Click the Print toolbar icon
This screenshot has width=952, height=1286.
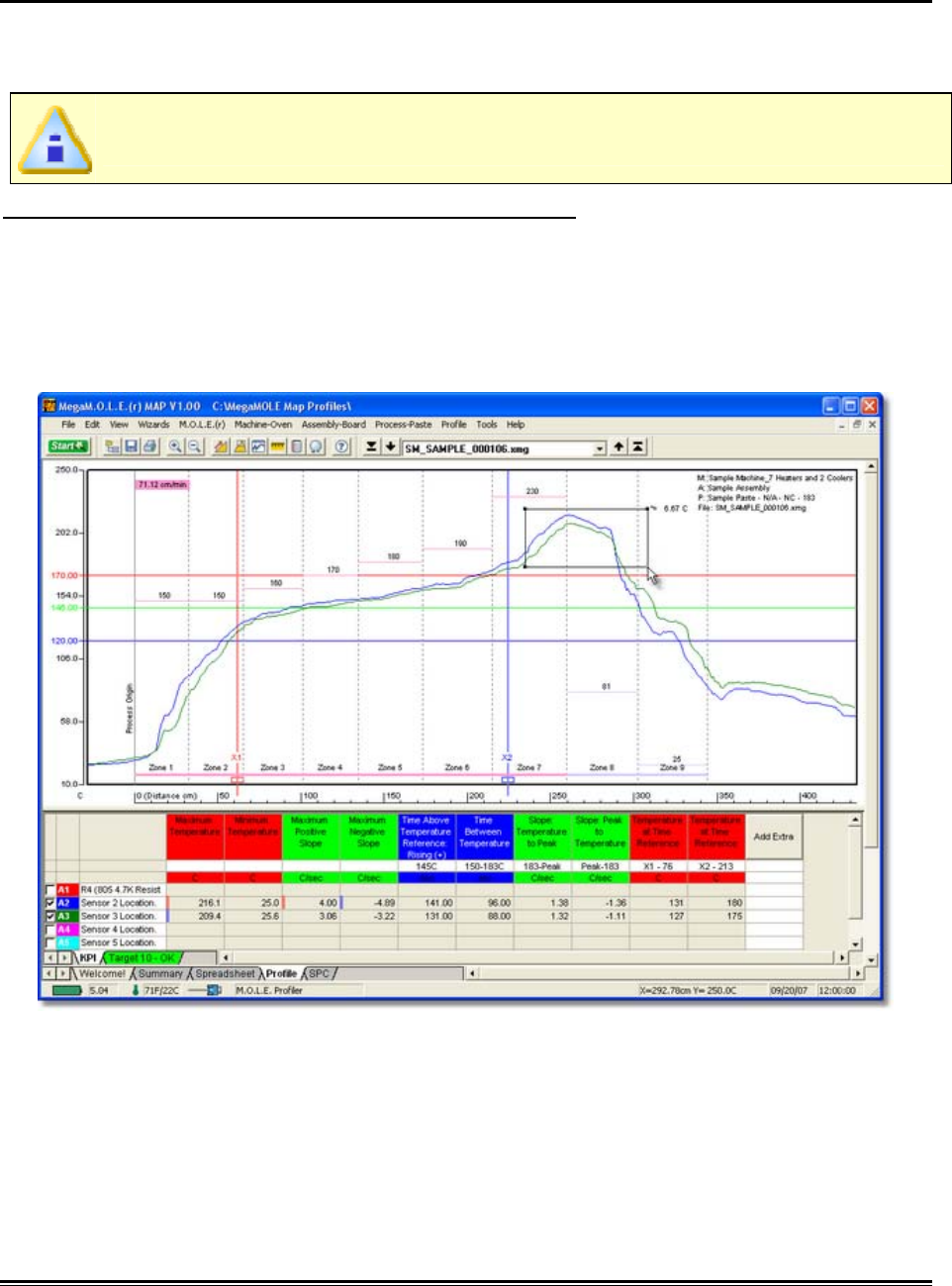pos(149,446)
